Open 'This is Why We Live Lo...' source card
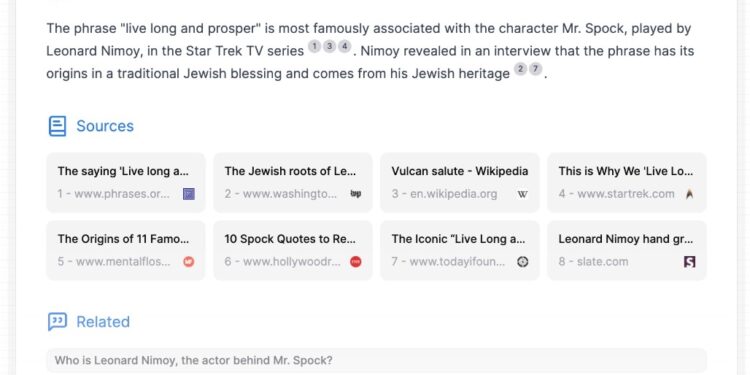 click(x=627, y=183)
